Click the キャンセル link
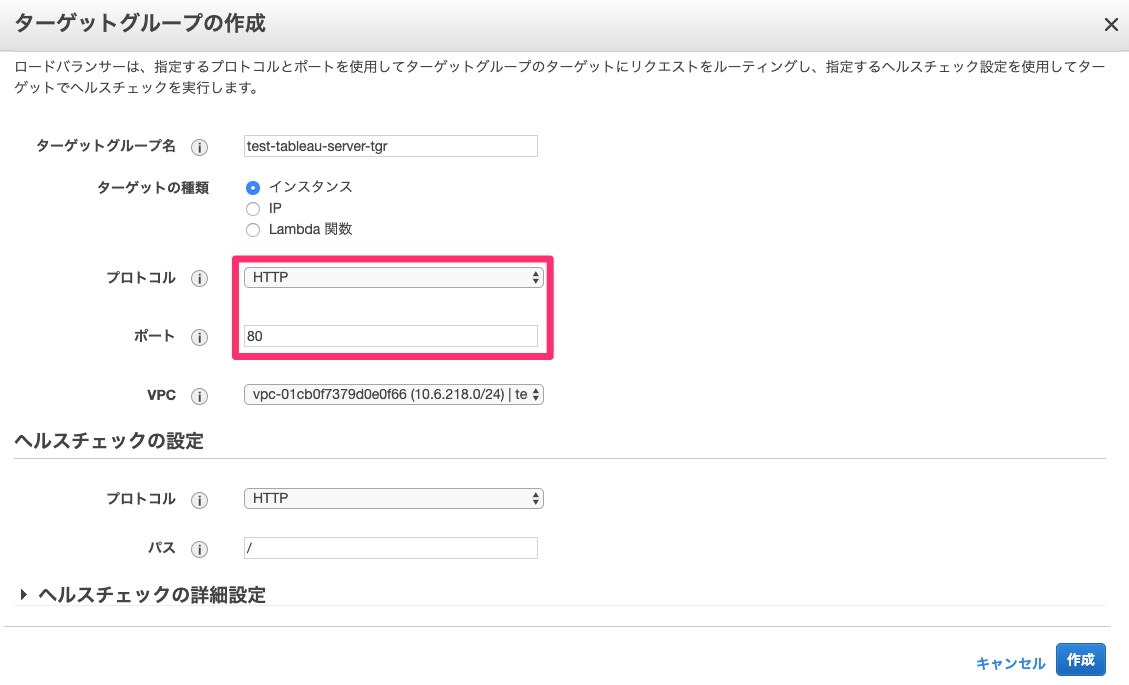Image resolution: width=1129 pixels, height=685 pixels. [x=1010, y=660]
